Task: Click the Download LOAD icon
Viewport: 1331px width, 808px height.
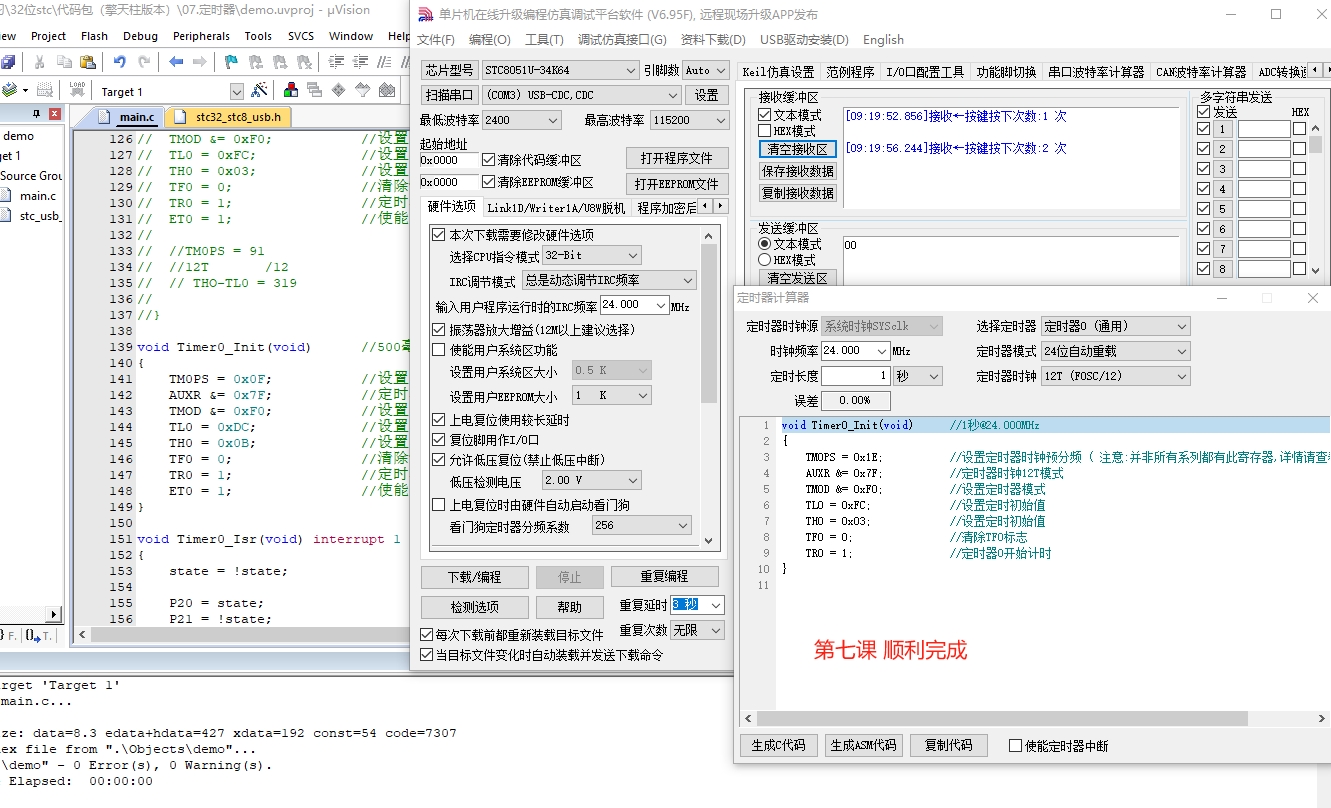Action: 77,91
